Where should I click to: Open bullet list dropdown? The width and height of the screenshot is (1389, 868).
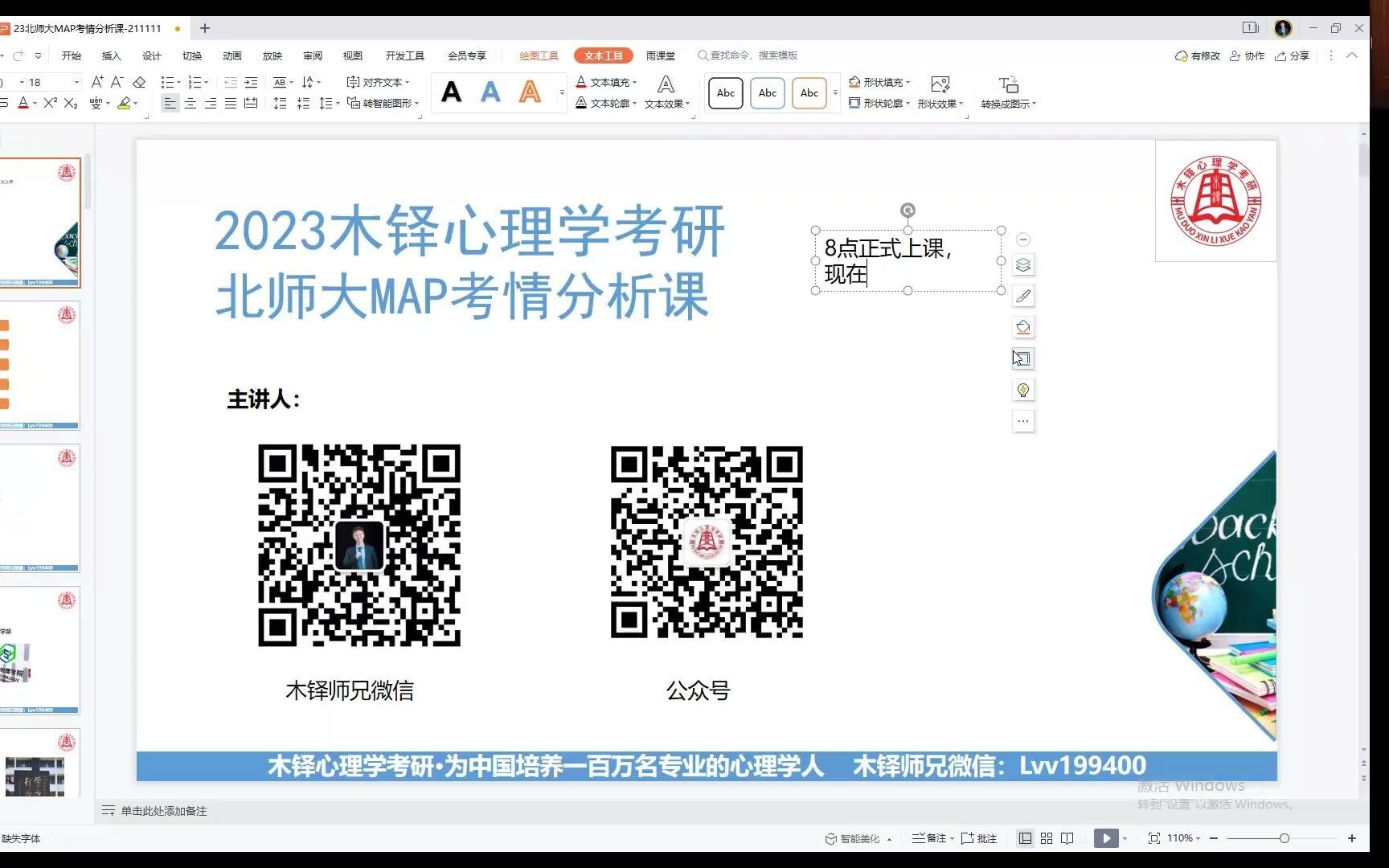pos(178,83)
